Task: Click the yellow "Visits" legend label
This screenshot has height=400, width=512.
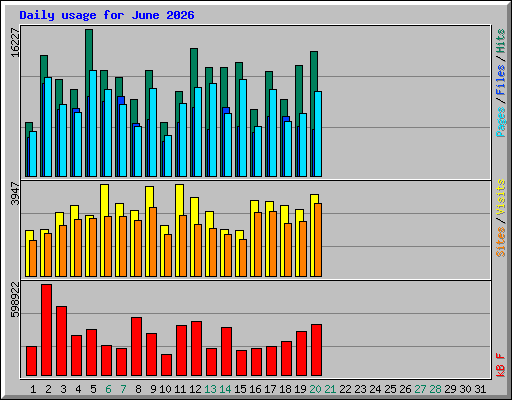Action: tap(501, 197)
